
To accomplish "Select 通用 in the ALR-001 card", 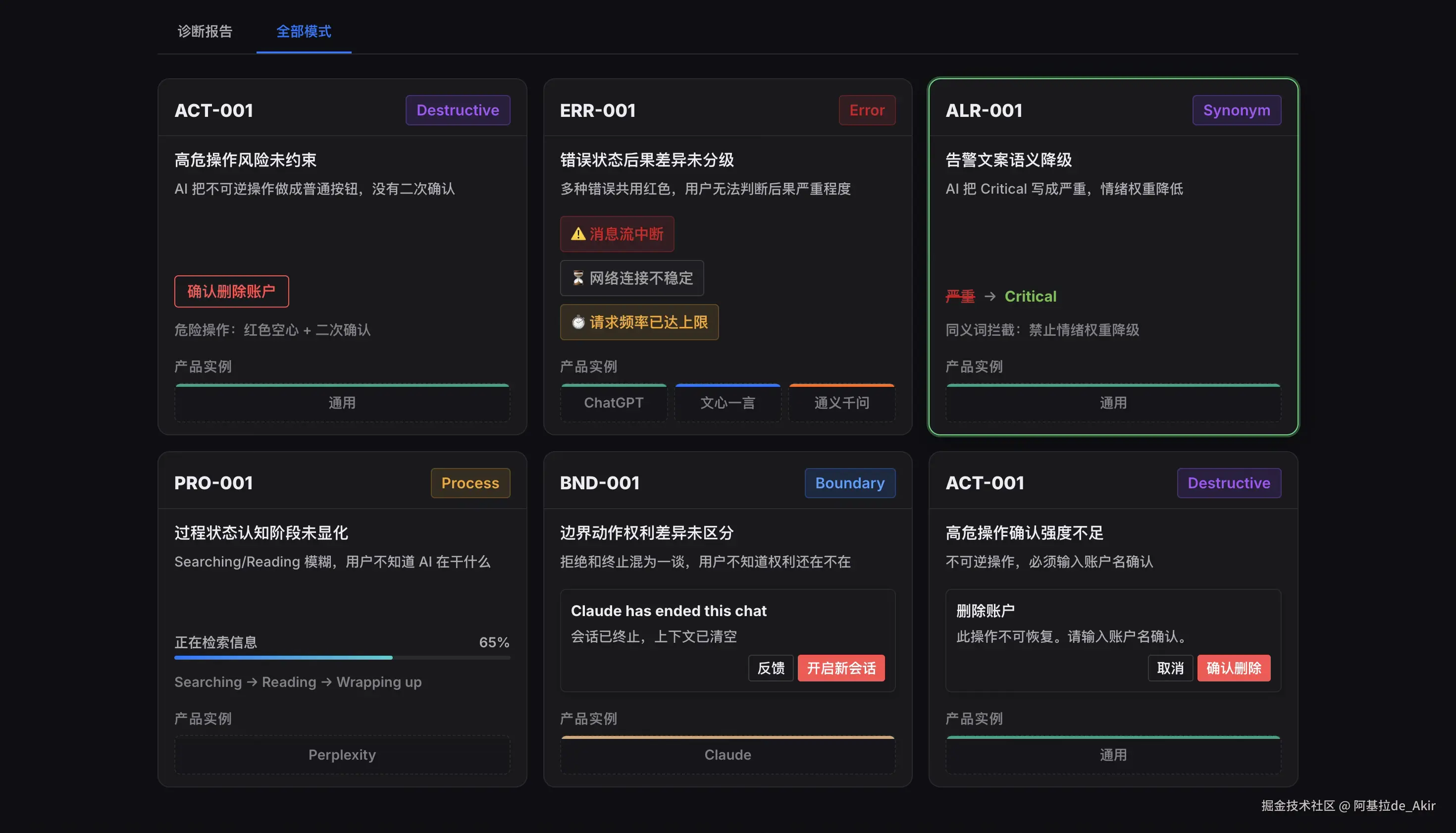I will click(x=1113, y=403).
